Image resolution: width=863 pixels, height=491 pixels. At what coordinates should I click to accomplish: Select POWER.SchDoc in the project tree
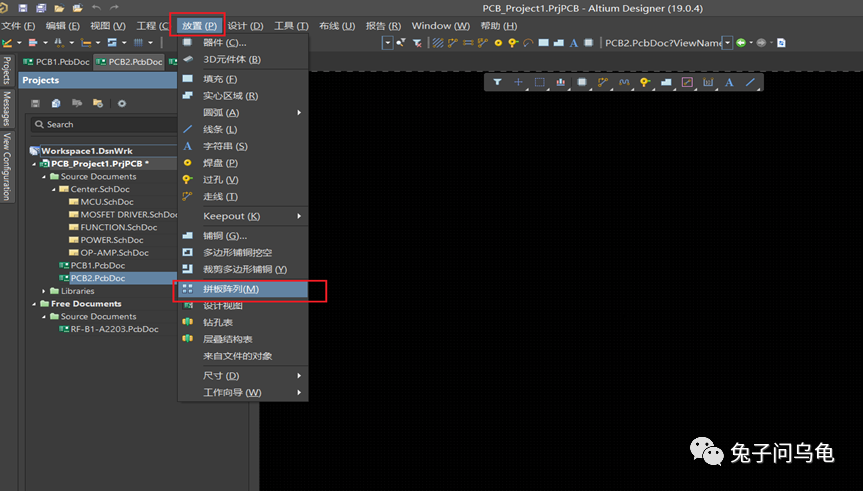pyautogui.click(x=112, y=240)
